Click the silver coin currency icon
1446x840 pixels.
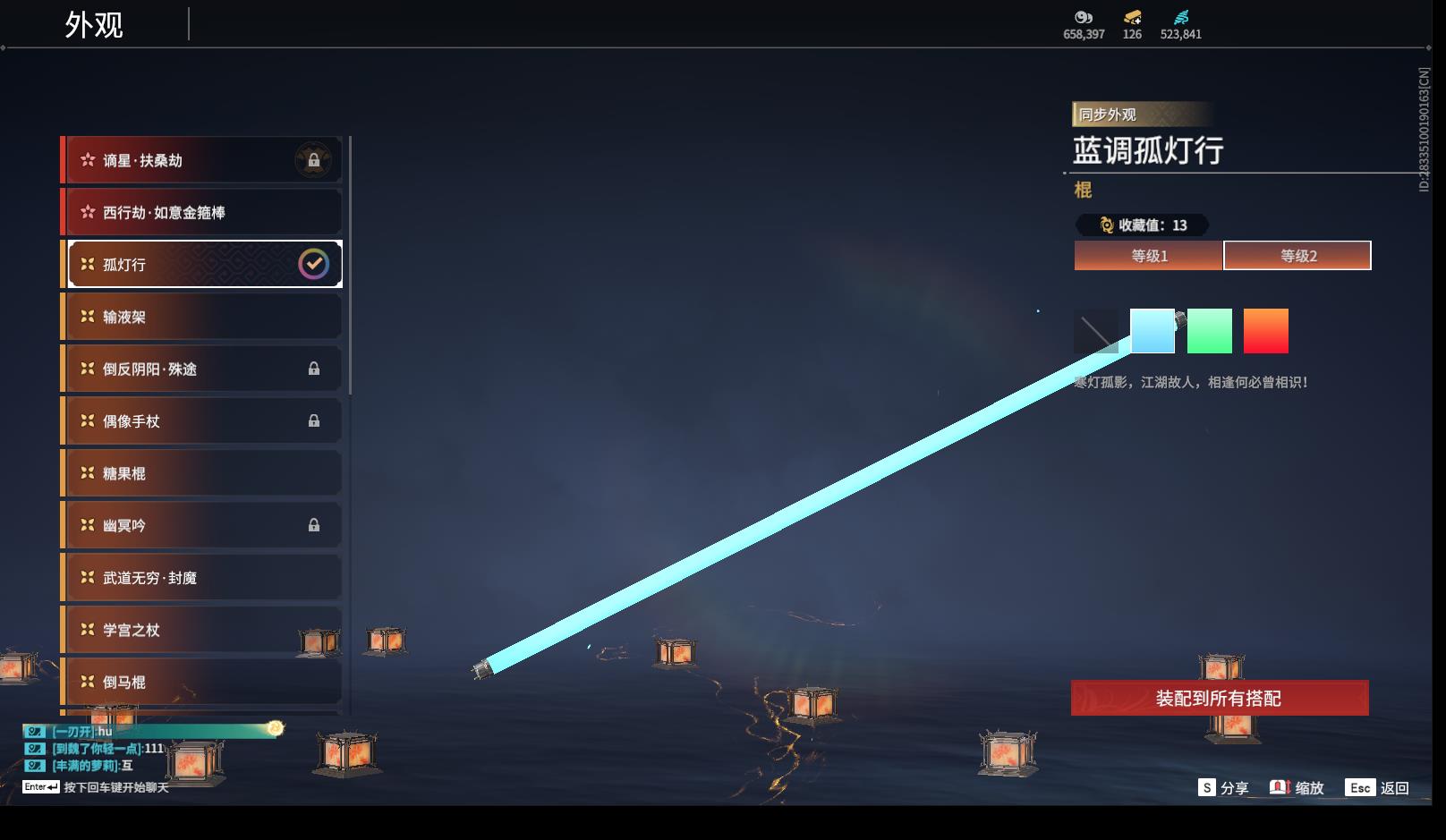1084,17
